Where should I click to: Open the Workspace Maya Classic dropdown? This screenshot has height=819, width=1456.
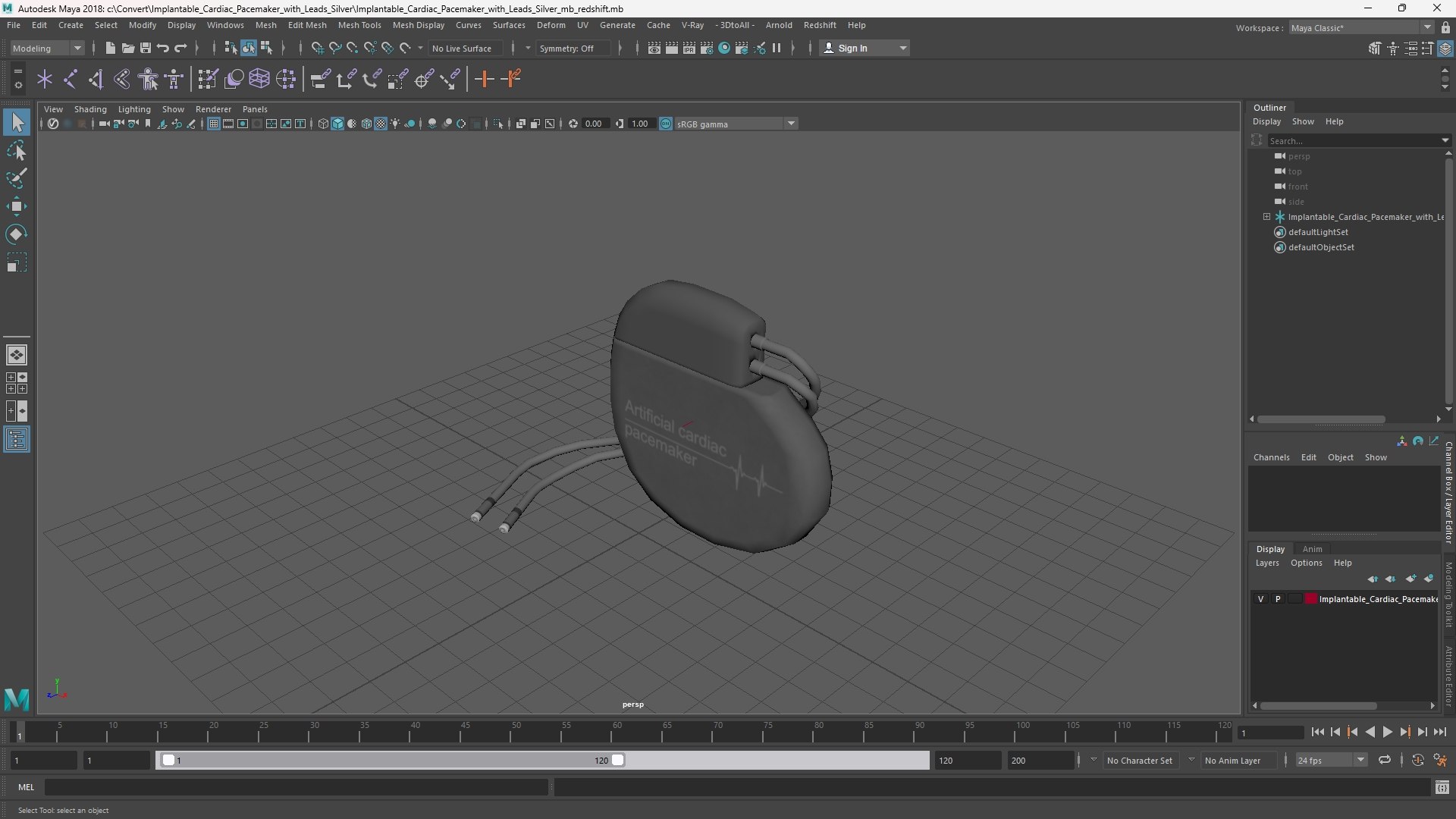(1360, 28)
